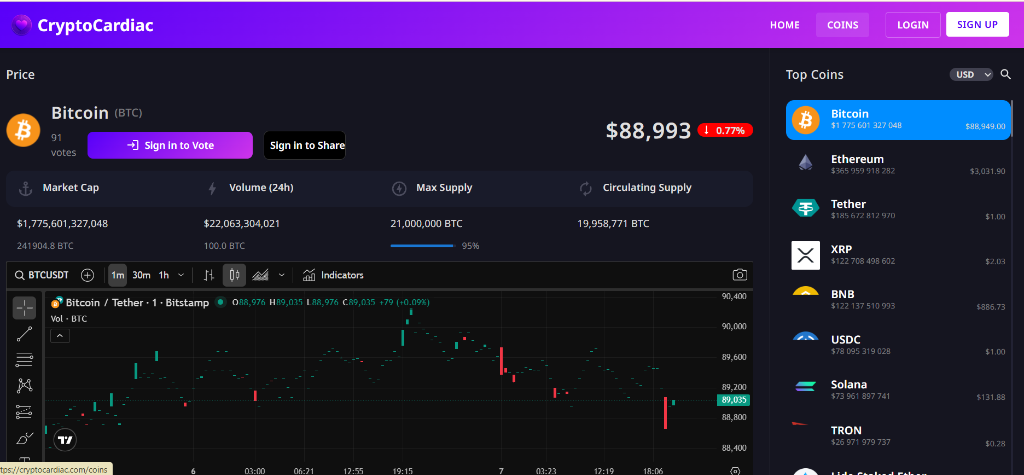Select Bitcoin row in Top Coins
The width and height of the screenshot is (1024, 475).
click(x=898, y=120)
